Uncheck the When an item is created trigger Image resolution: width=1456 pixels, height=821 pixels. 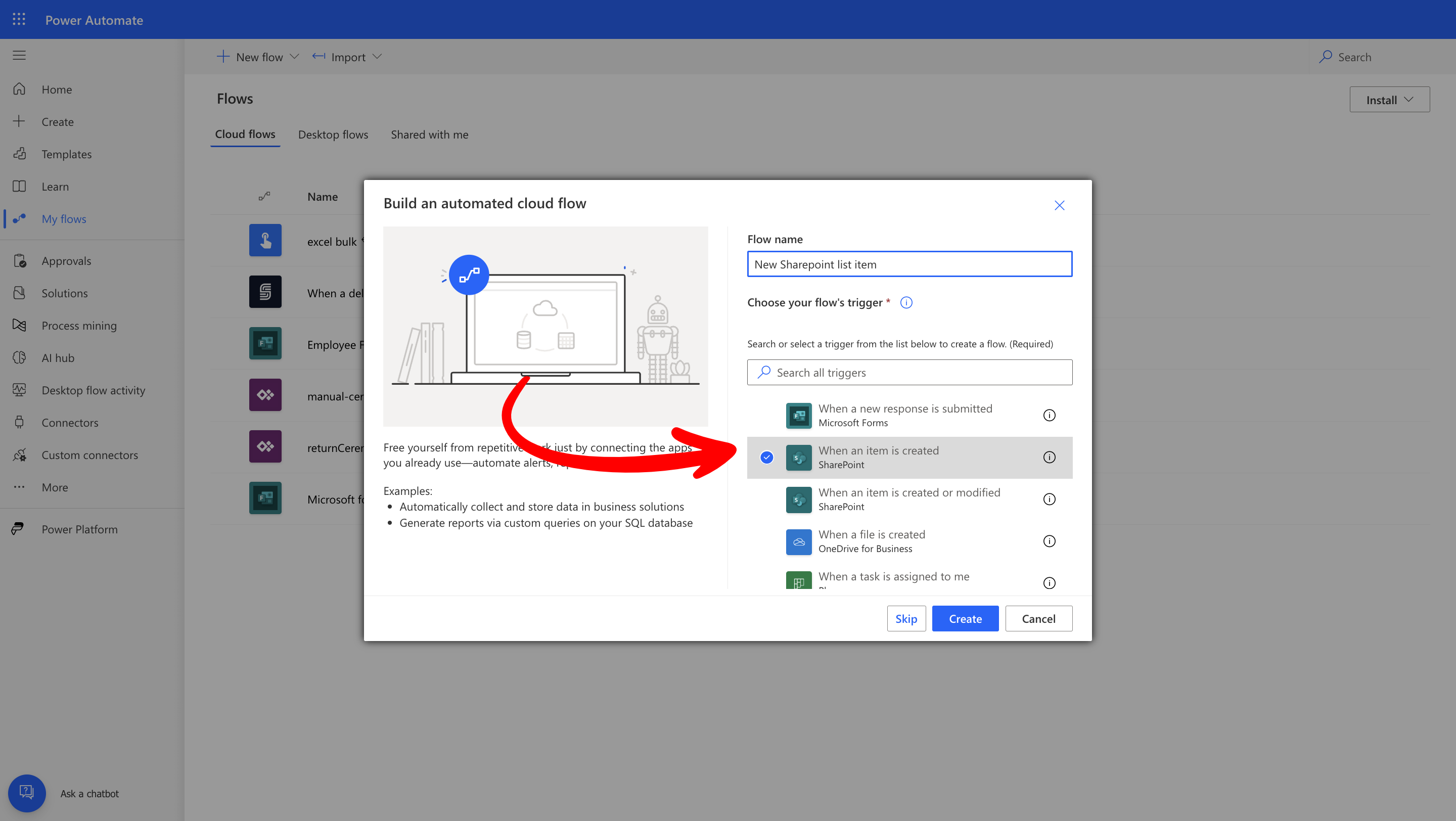pos(766,457)
